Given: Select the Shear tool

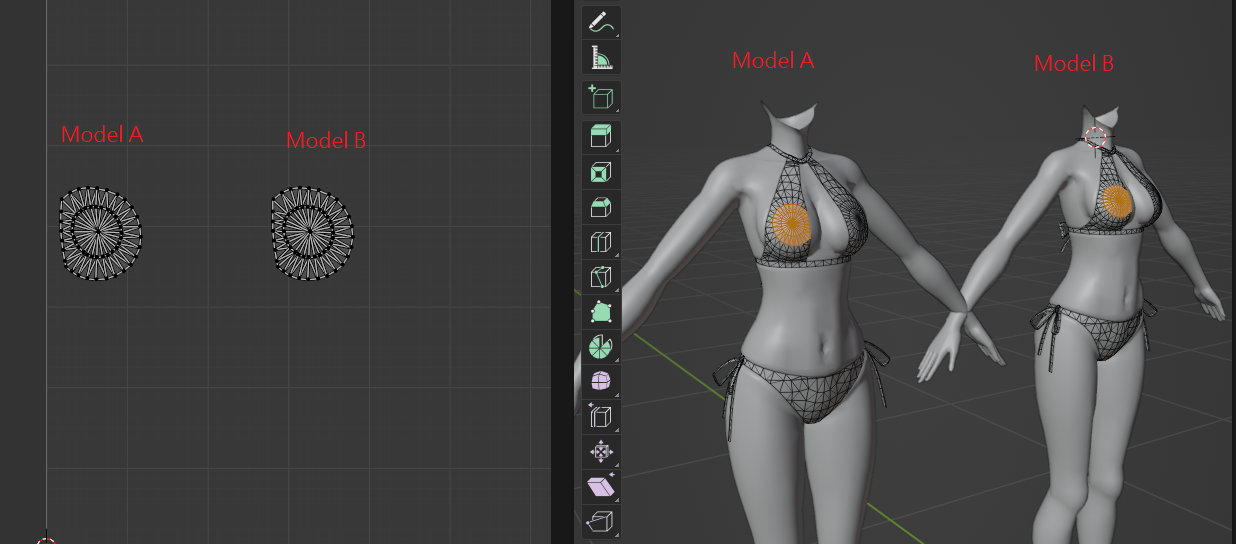Looking at the screenshot, I should pyautogui.click(x=601, y=487).
